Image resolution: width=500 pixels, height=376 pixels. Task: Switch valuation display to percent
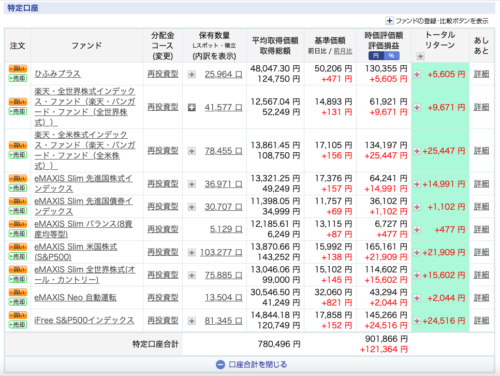[392, 56]
